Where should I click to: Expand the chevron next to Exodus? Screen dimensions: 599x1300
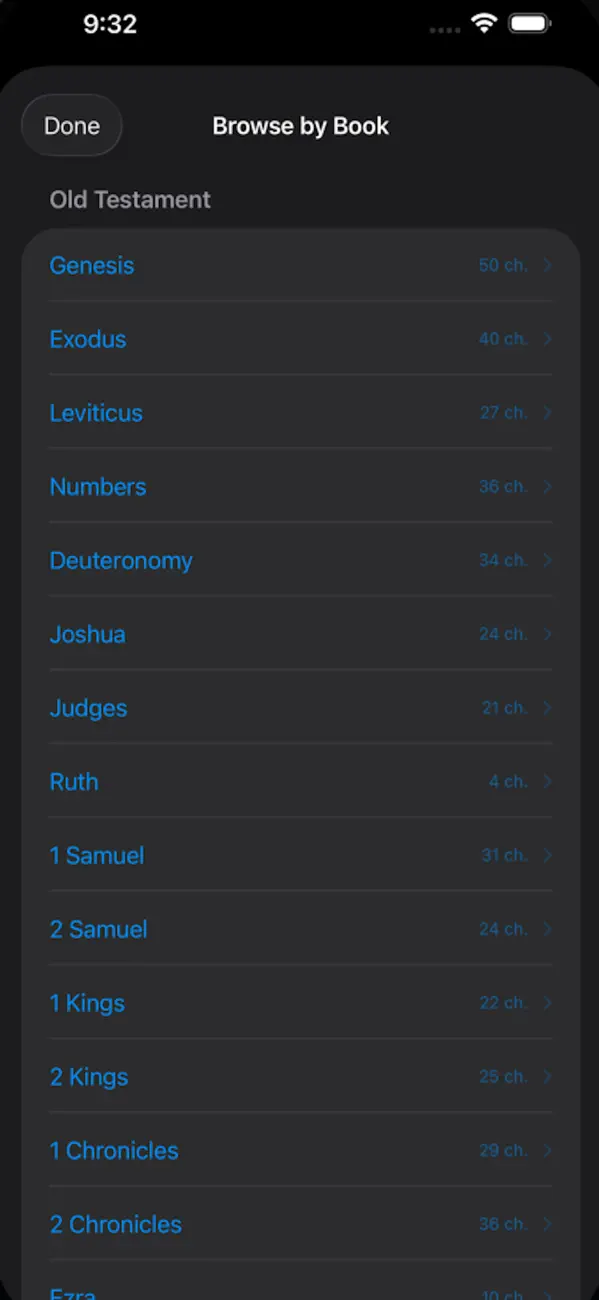pos(547,339)
